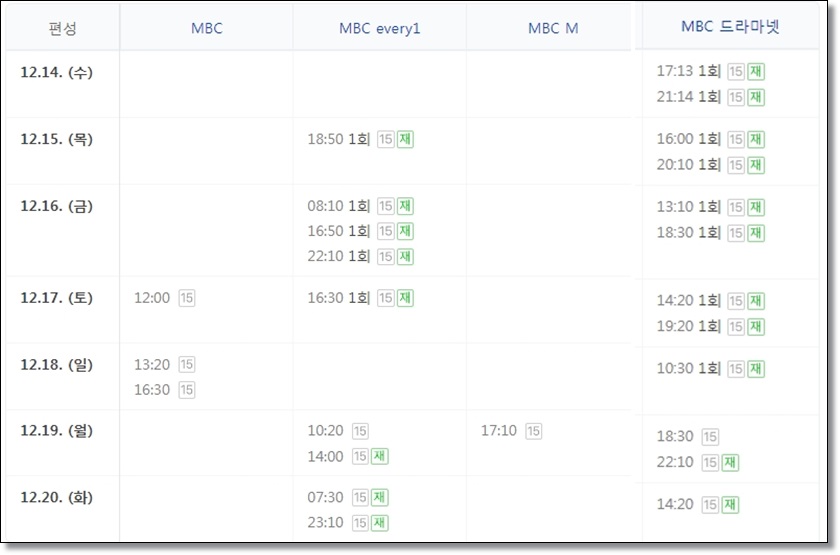Click the green 재 rerun badge next to 21:14

click(x=756, y=97)
